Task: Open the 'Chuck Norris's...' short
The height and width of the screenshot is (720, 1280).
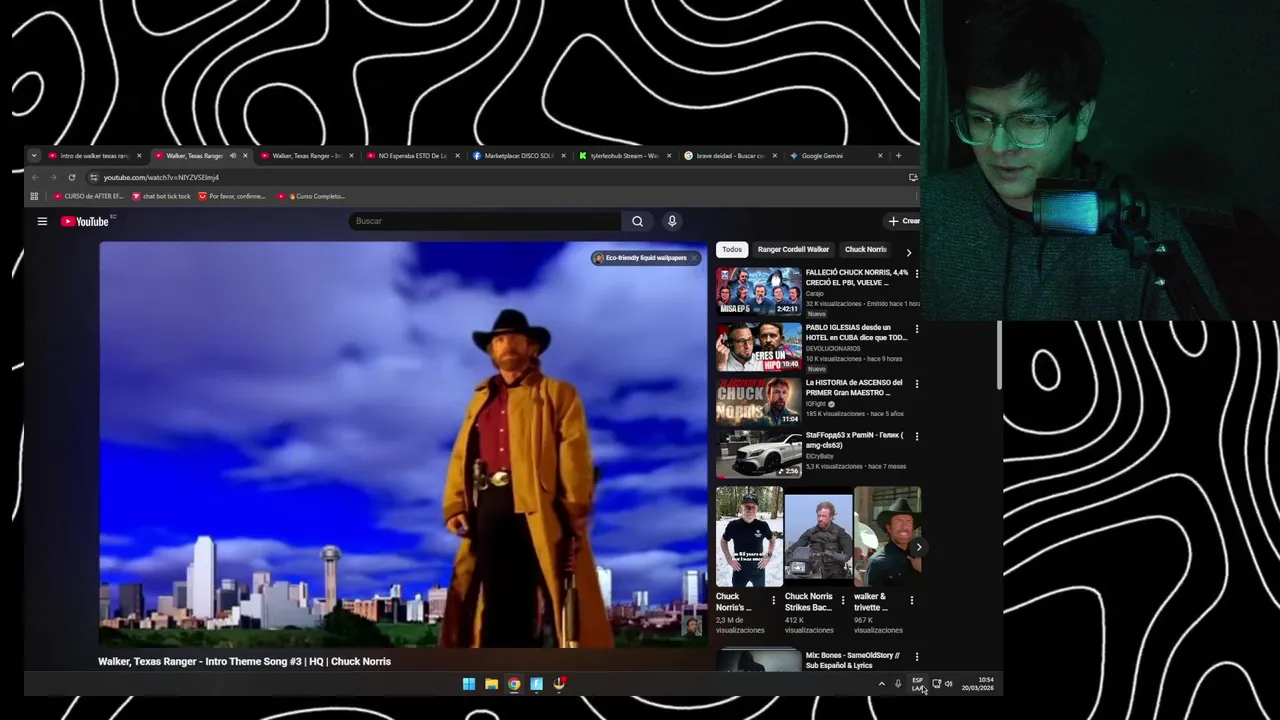Action: tap(749, 536)
